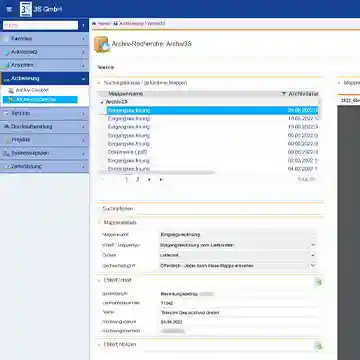Screen dimensions: 360x360
Task: Expand the Druckaufbereitung sidebar section arrow
Action: (83, 127)
